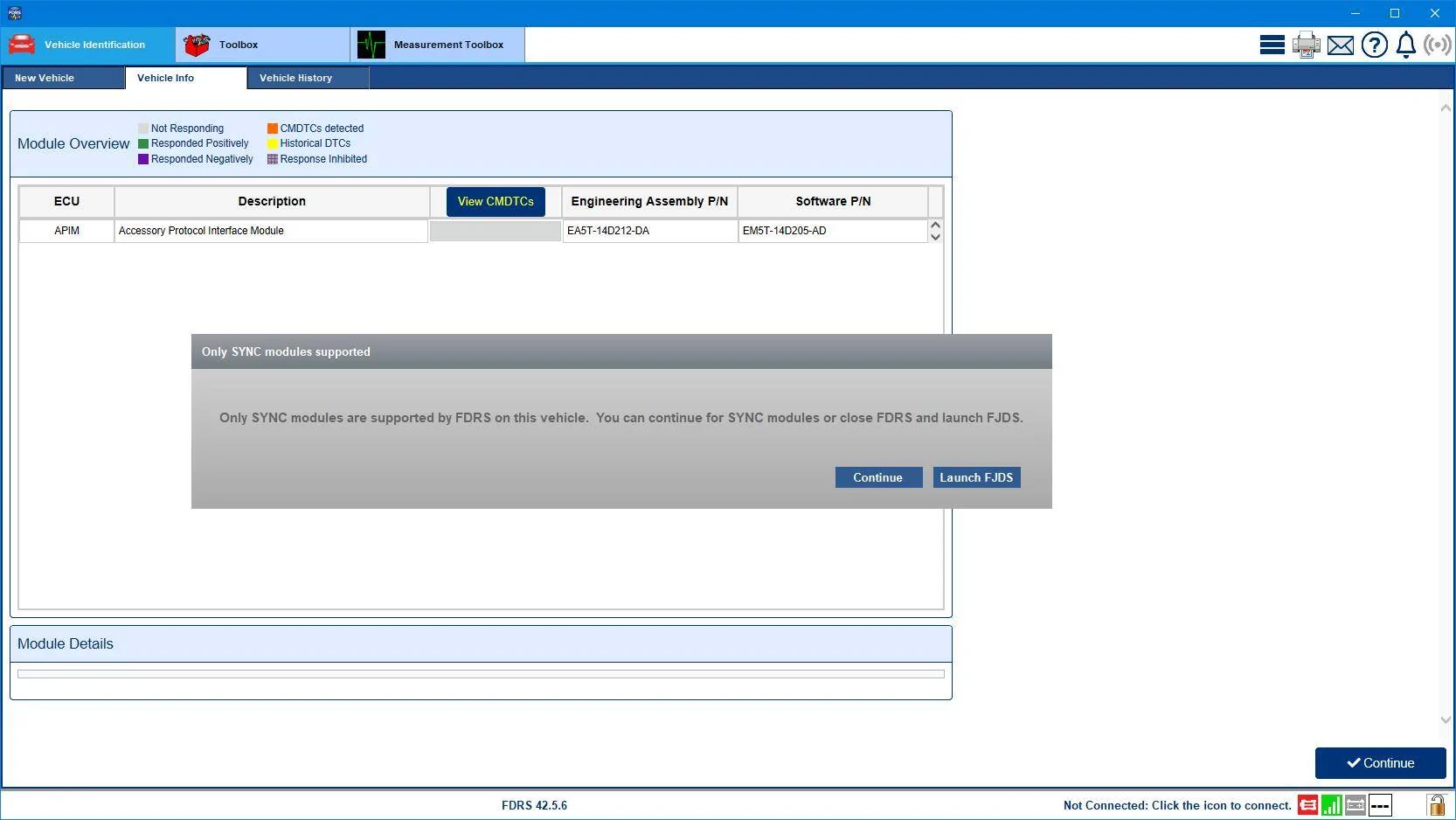Click the Only SYNC modules supported dialog title
Image resolution: width=1456 pixels, height=820 pixels.
point(286,351)
